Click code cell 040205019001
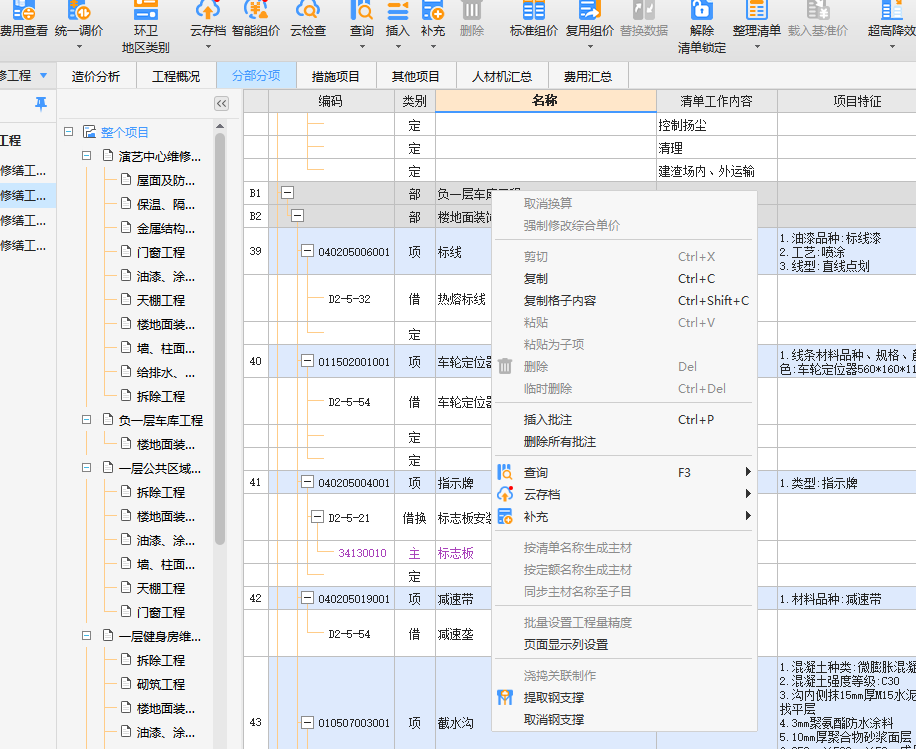This screenshot has width=916, height=749. [x=353, y=599]
